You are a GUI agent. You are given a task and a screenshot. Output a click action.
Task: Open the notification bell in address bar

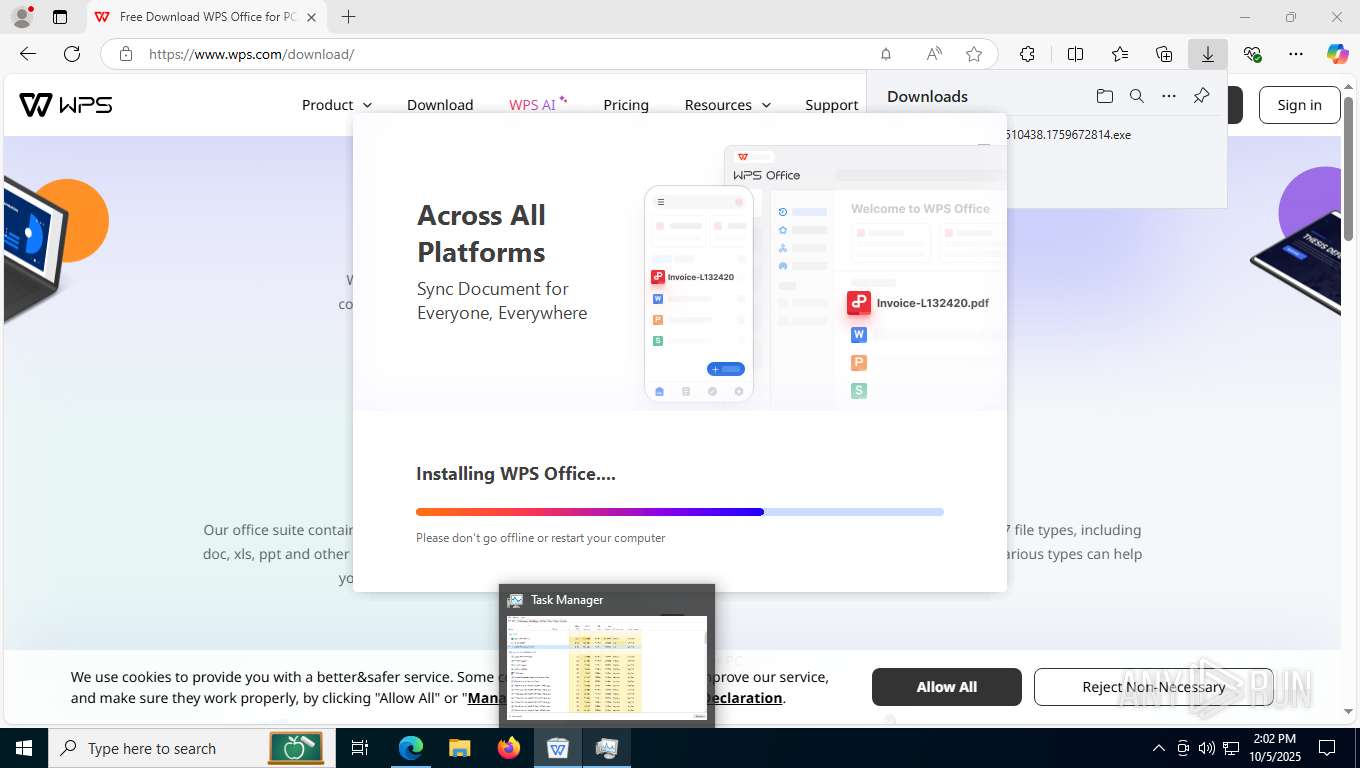point(886,54)
